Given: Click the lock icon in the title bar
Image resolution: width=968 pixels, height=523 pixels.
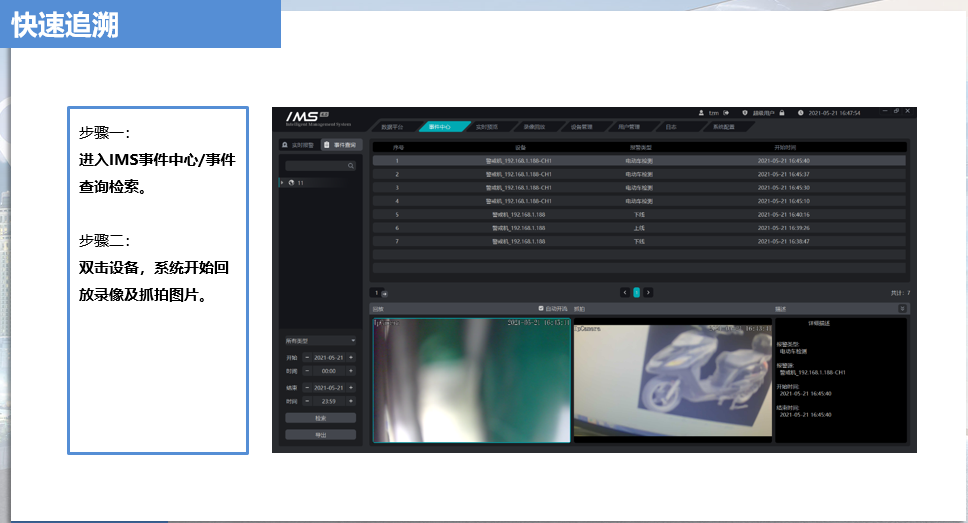Looking at the screenshot, I should pos(782,113).
